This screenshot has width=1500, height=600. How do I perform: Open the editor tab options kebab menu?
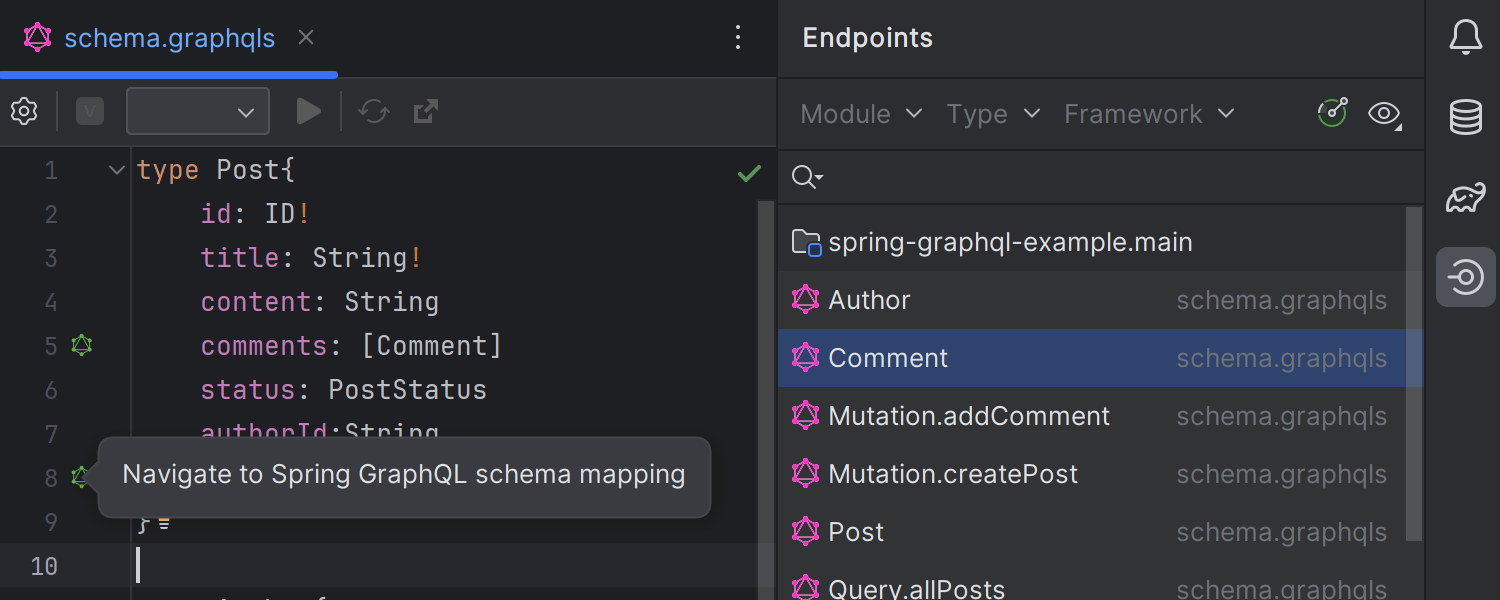(737, 37)
